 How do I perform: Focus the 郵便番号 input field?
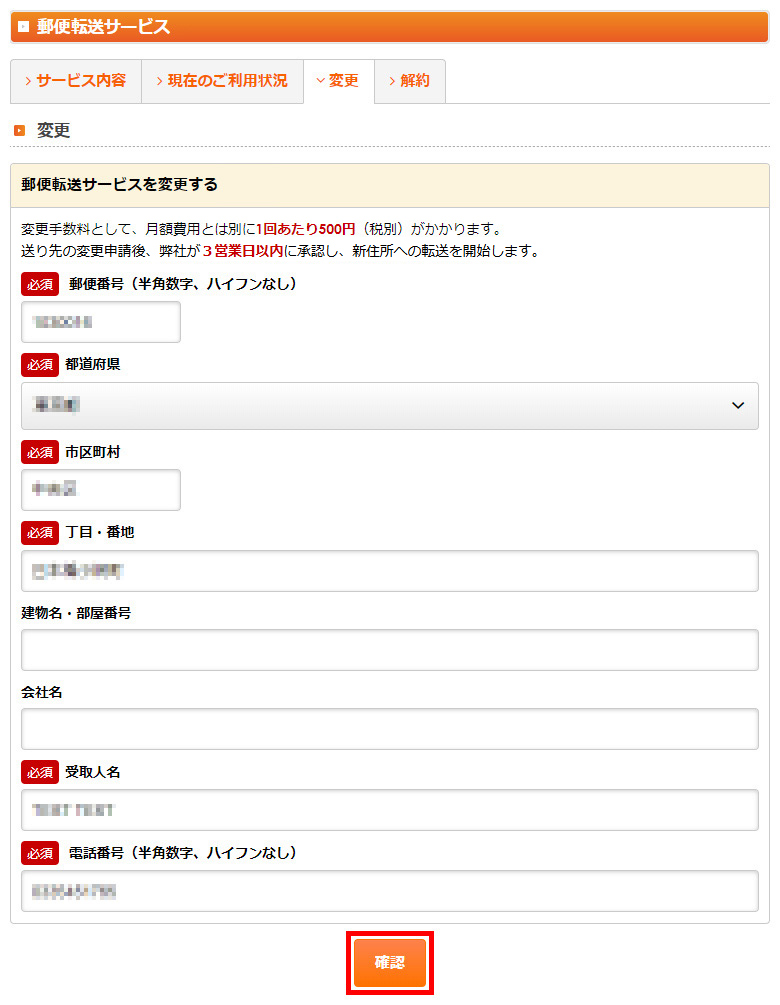tap(101, 322)
